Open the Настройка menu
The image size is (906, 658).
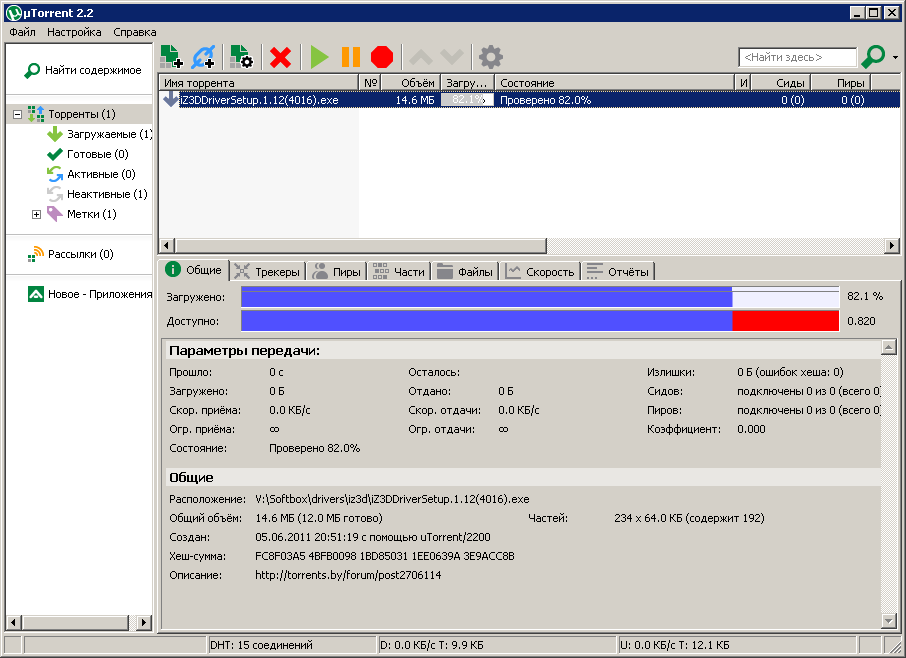tap(74, 32)
